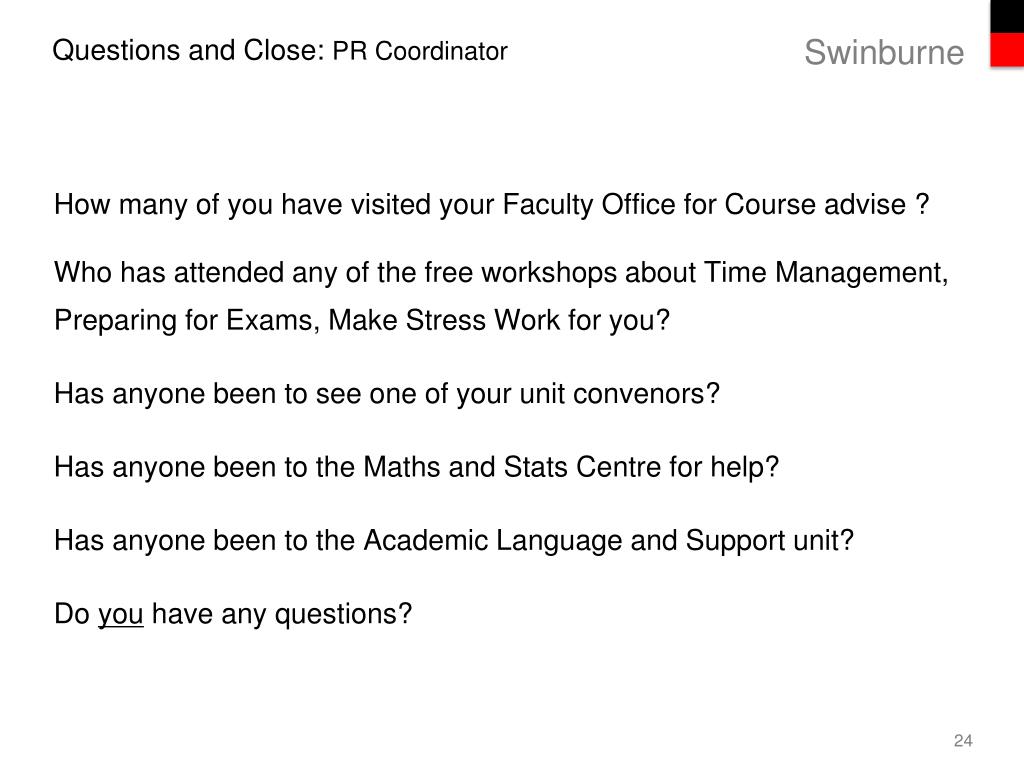Click the words 'Time Management'
This screenshot has width=1024, height=768.
pyautogui.click(x=825, y=272)
